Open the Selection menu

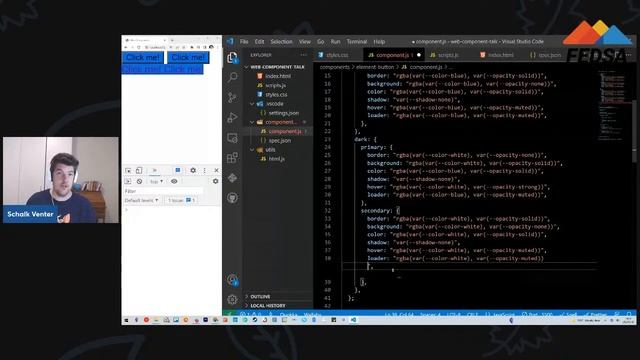pos(282,42)
